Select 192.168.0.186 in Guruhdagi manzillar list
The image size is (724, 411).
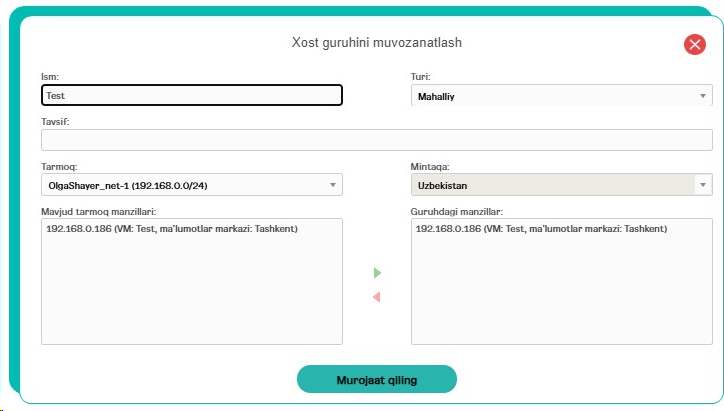pos(541,229)
